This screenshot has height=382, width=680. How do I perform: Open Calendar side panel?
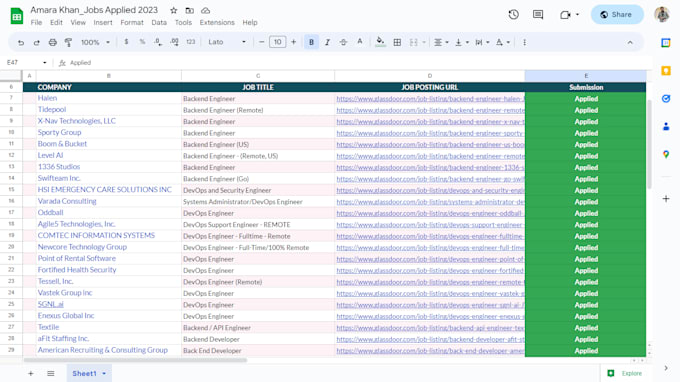point(666,43)
